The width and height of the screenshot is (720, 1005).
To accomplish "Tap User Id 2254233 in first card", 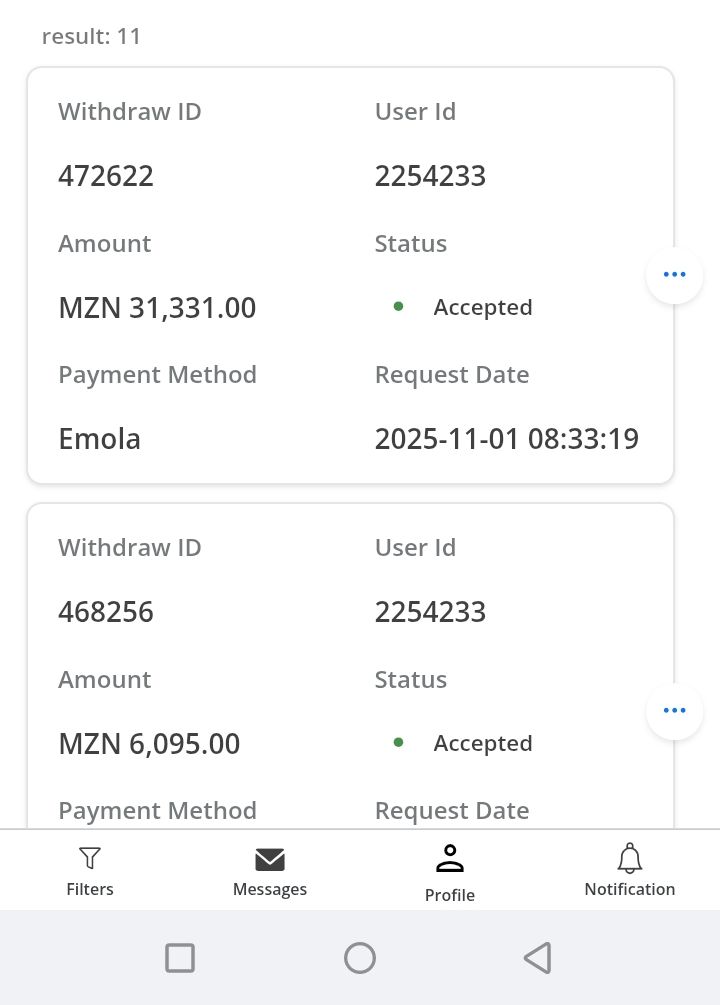I will (430, 176).
